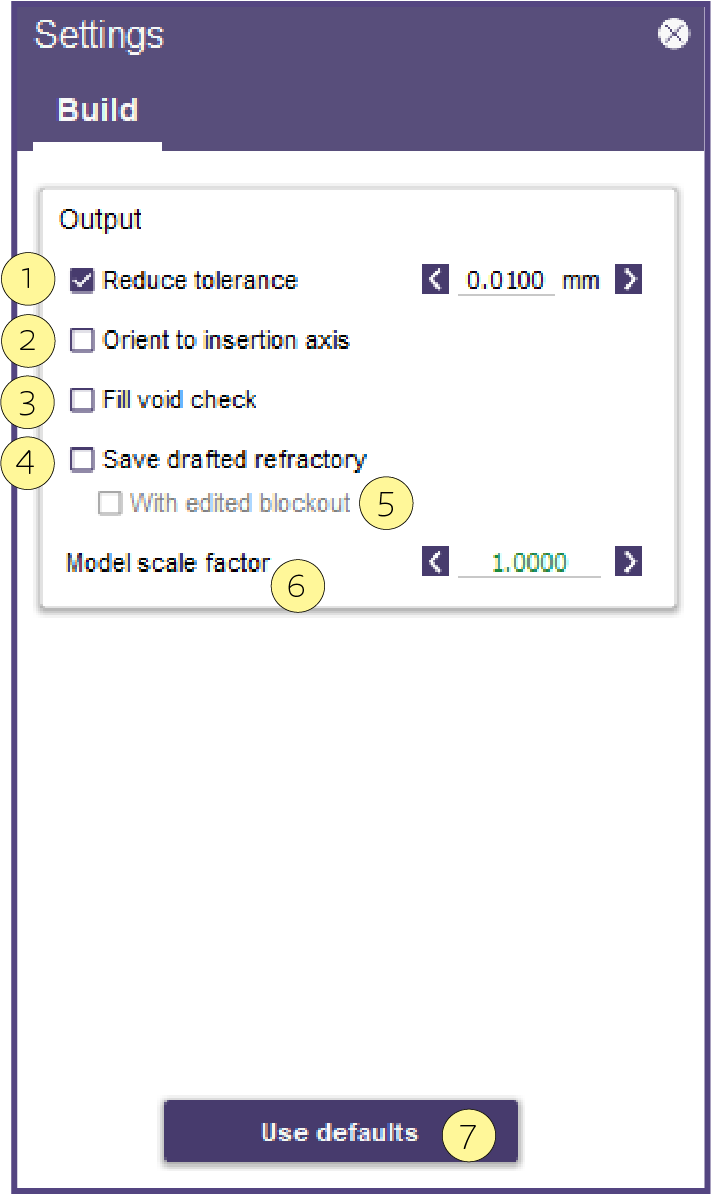Uncheck the Reduce tolerance checkbox

point(81,280)
